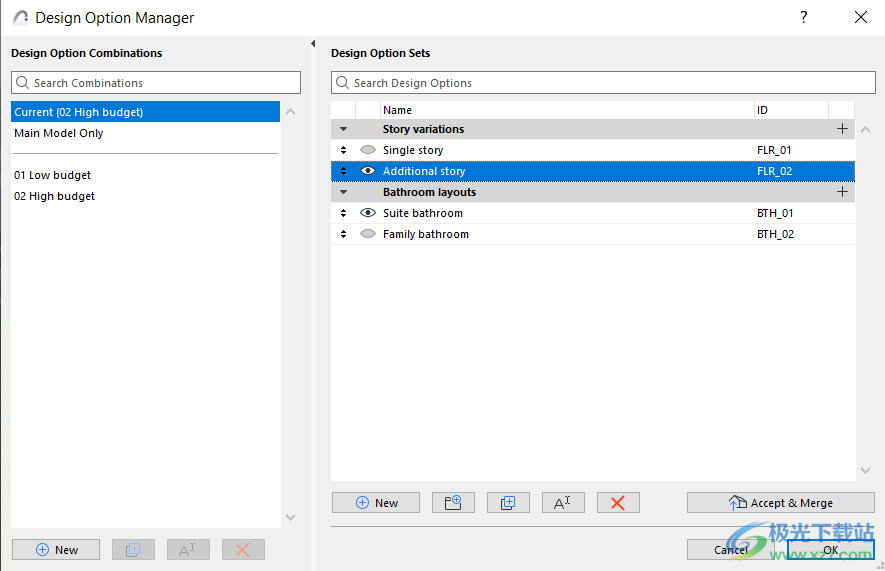Click scroll down arrow in option sets list
The width and height of the screenshot is (885, 571).
point(865,470)
